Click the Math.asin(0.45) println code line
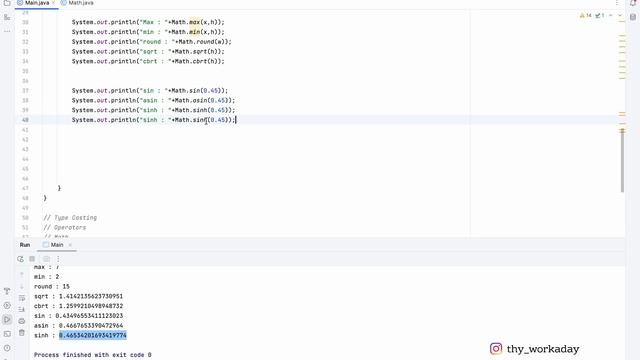This screenshot has height=360, width=640. tap(153, 100)
